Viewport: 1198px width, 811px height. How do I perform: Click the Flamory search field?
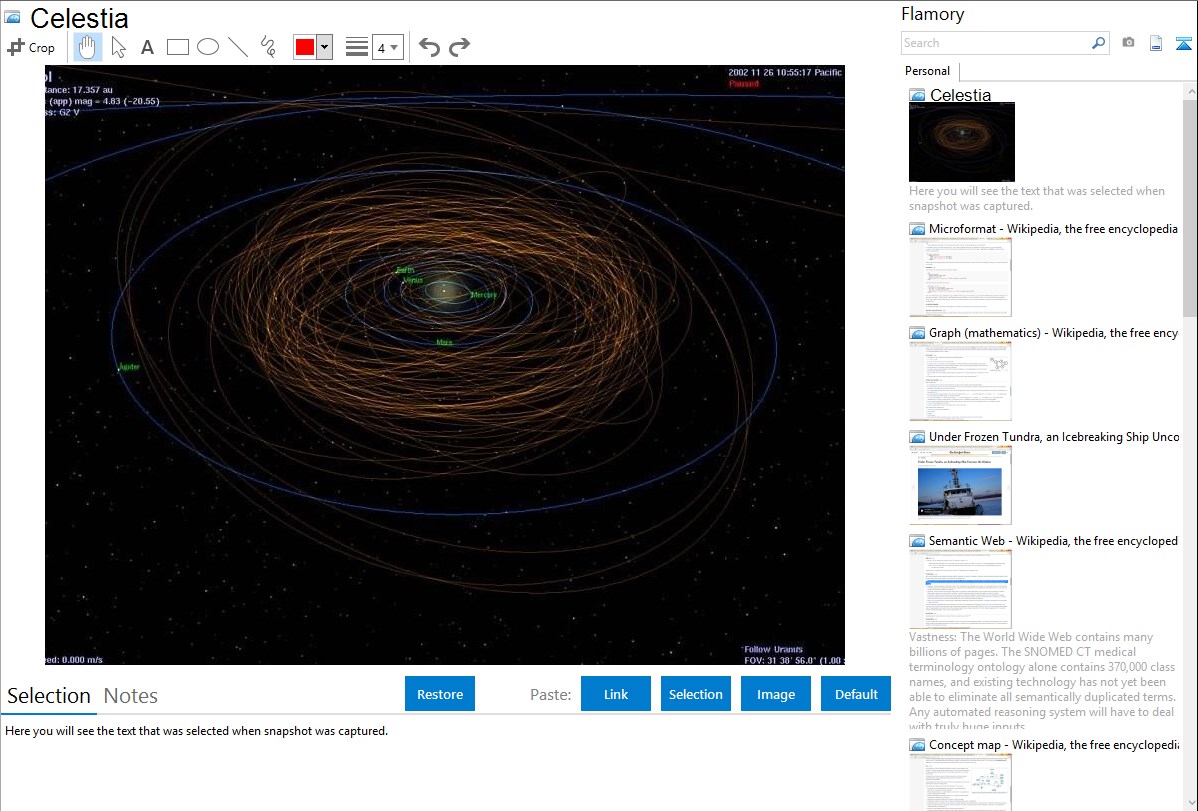pos(996,43)
